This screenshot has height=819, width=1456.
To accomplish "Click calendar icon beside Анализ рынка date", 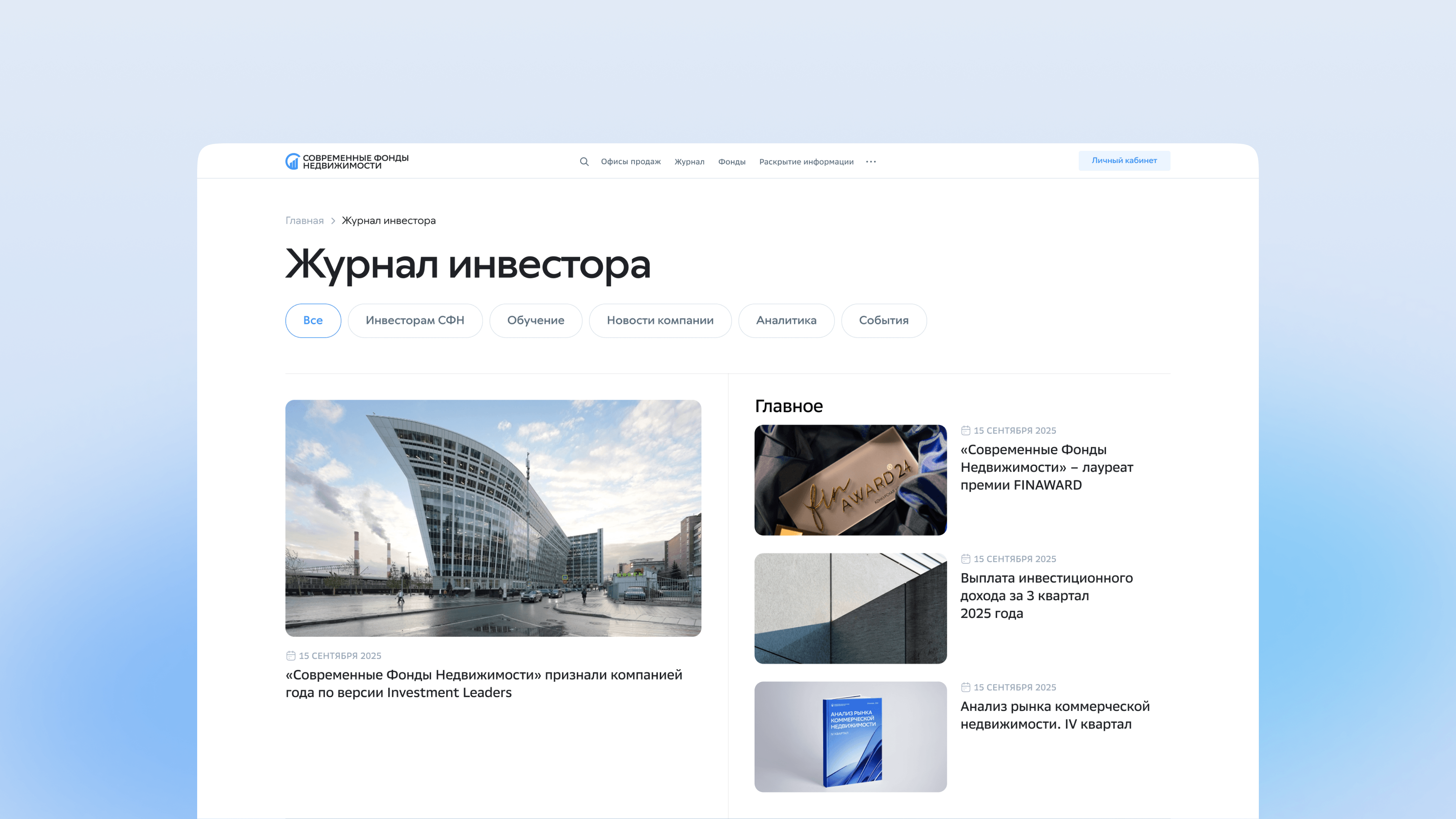I will click(965, 687).
